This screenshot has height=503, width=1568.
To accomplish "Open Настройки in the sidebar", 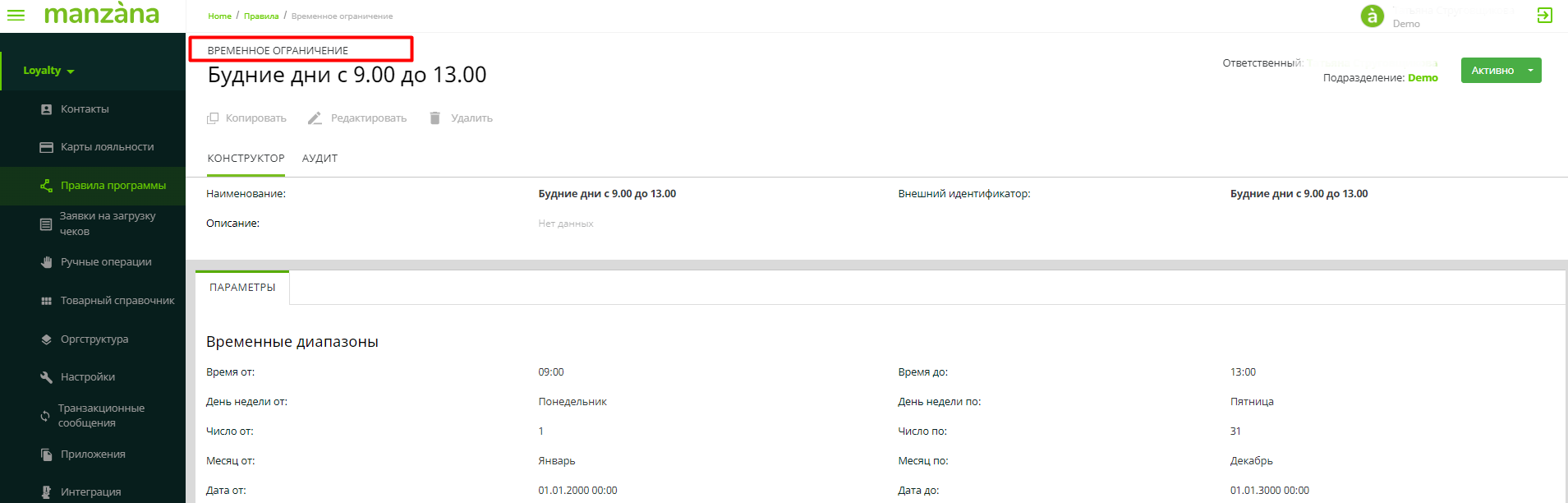I will click(x=87, y=377).
